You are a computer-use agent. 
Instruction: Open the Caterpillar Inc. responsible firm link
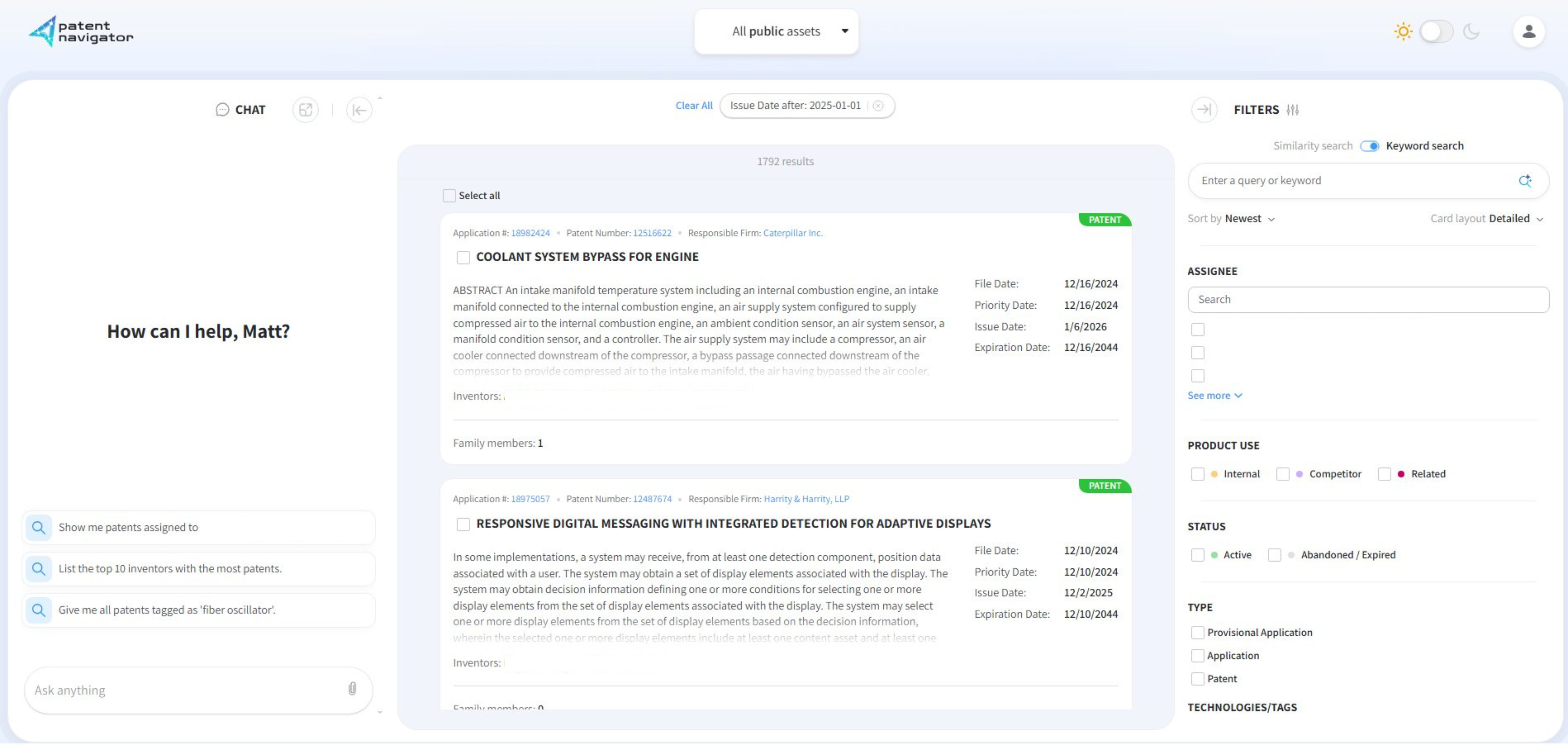793,233
